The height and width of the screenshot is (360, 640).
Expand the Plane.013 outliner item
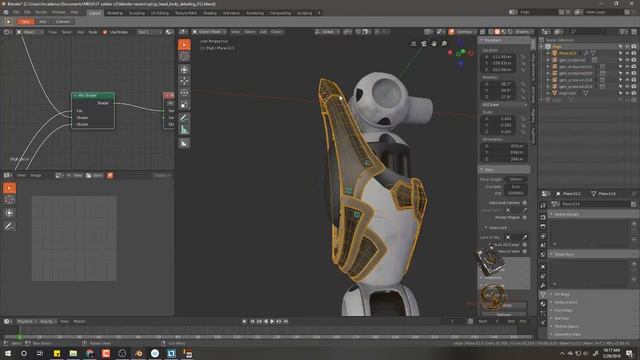click(548, 53)
